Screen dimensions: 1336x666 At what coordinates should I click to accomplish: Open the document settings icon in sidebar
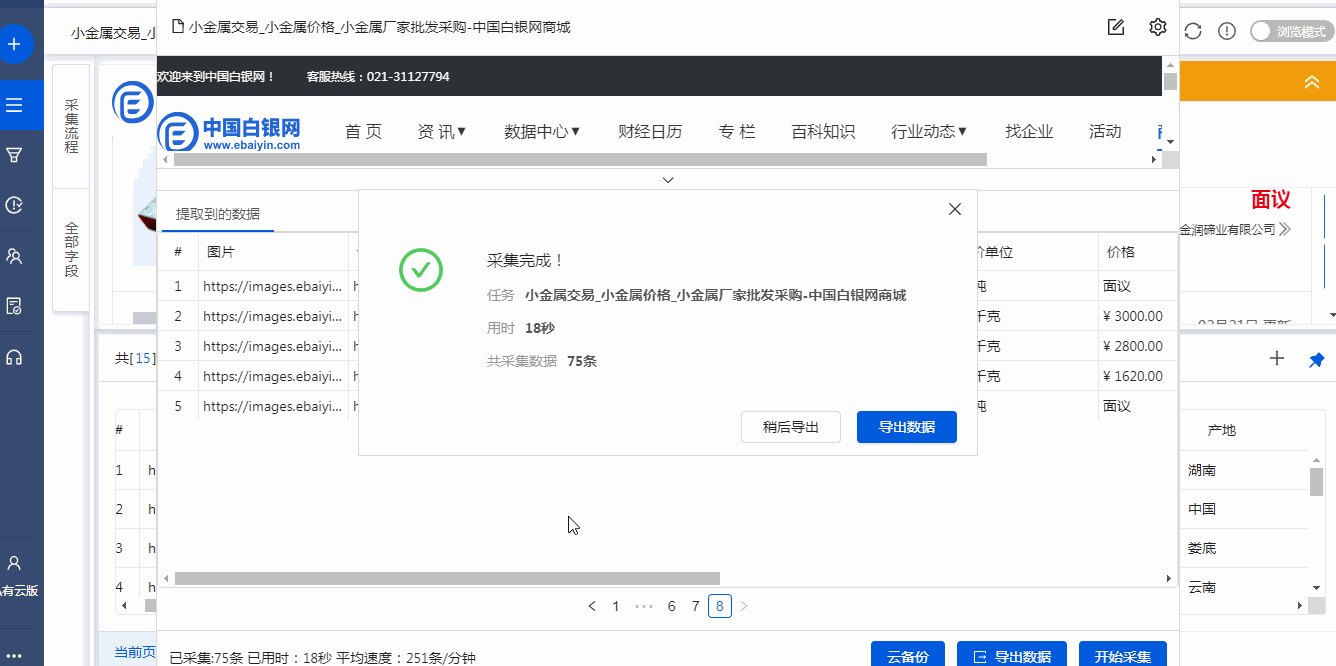(14, 306)
